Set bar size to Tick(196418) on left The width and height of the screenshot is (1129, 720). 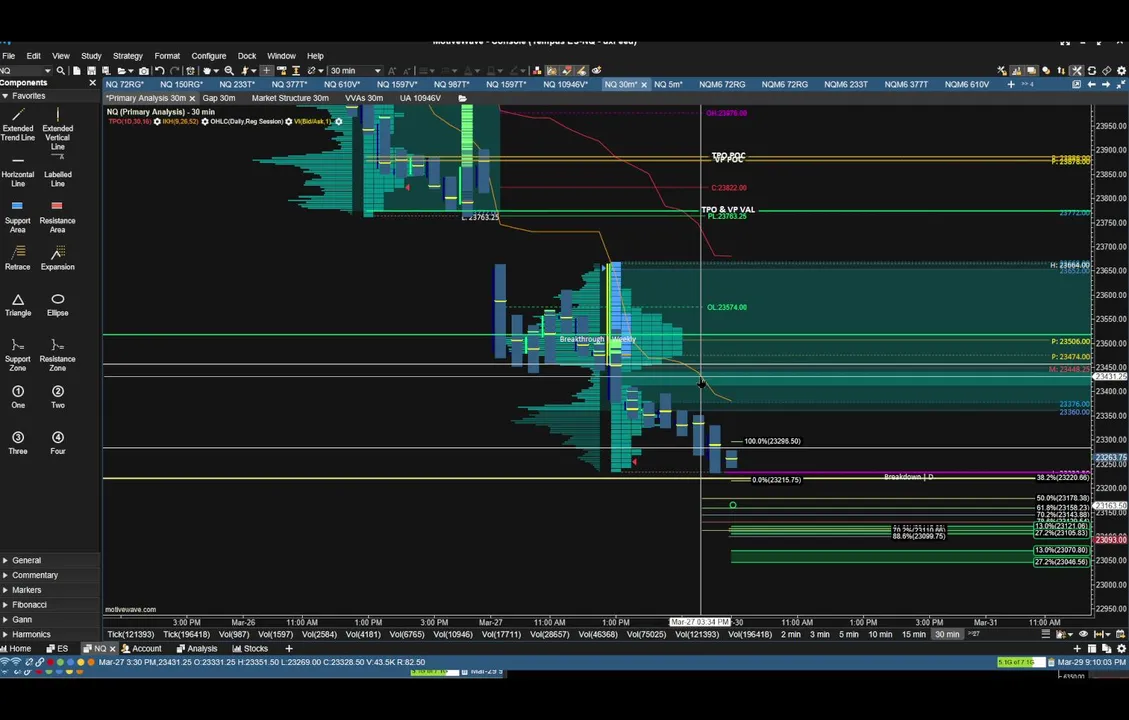(x=186, y=634)
